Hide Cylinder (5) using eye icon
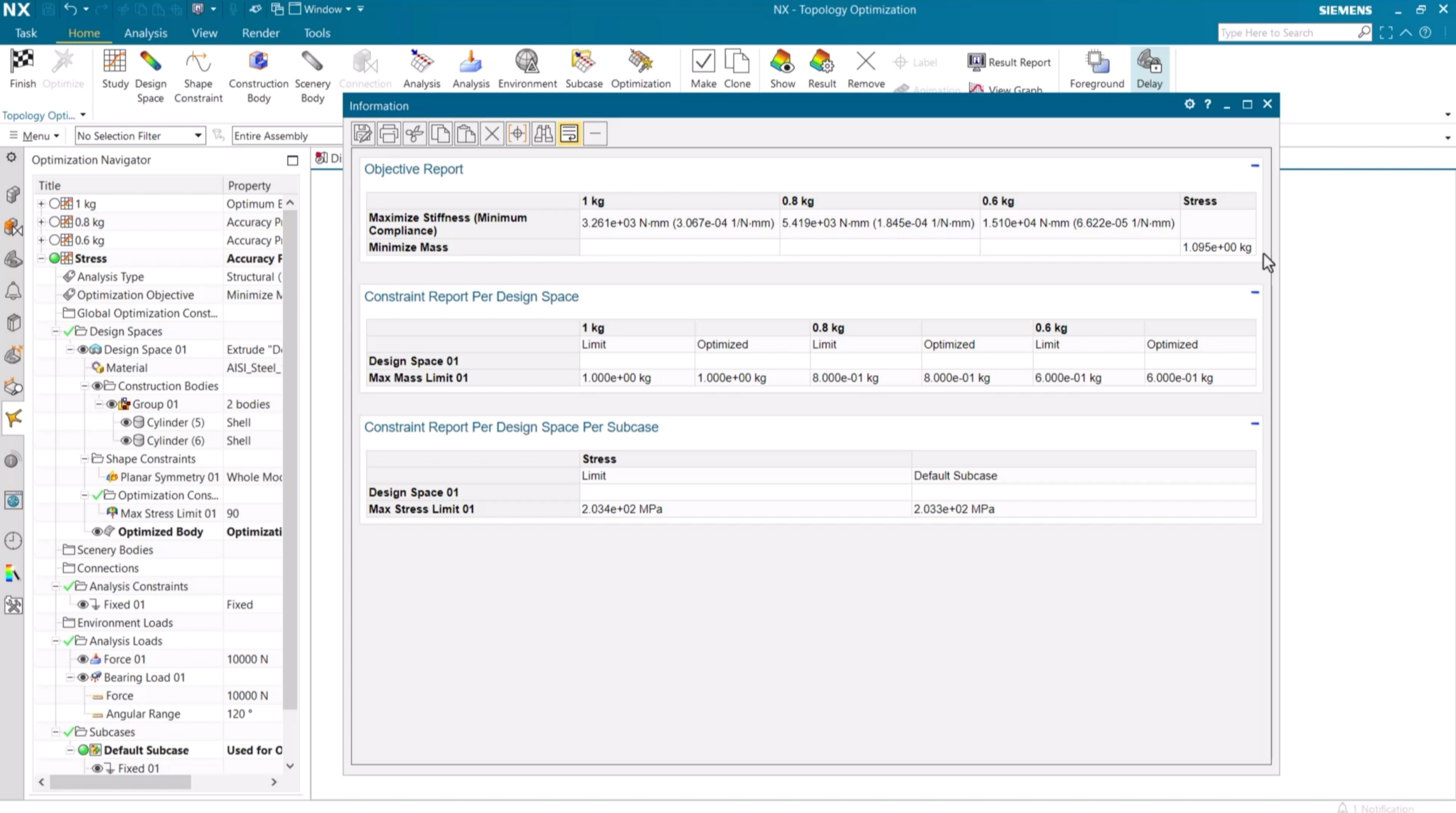The width and height of the screenshot is (1456, 813). coord(126,423)
